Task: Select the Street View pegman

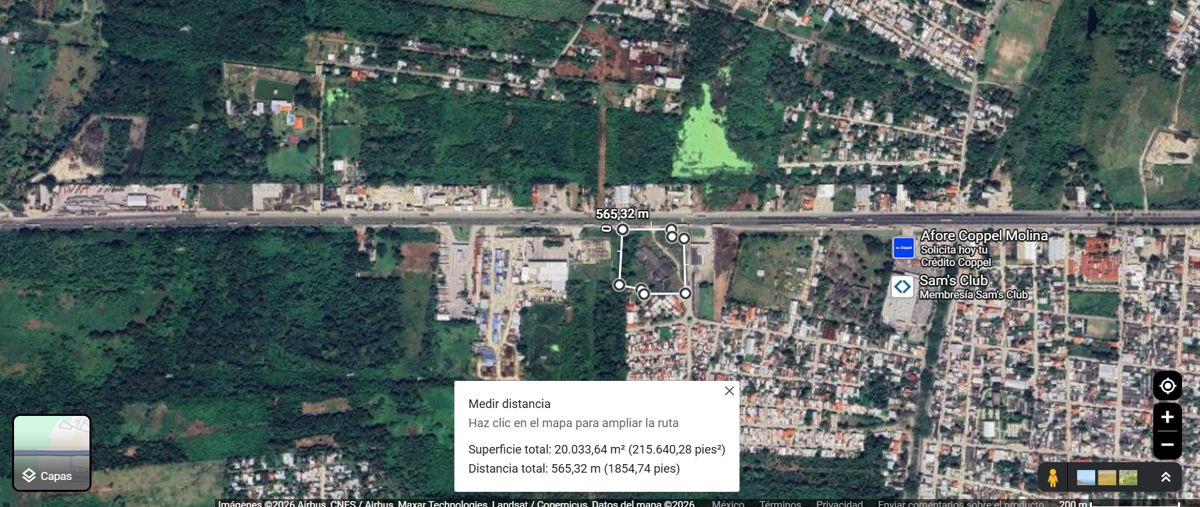Action: 1052,478
